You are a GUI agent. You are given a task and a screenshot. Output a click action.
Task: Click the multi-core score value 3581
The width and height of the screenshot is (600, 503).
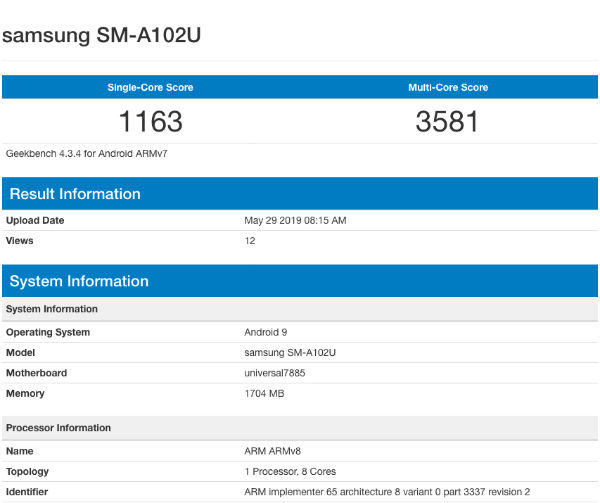(447, 122)
